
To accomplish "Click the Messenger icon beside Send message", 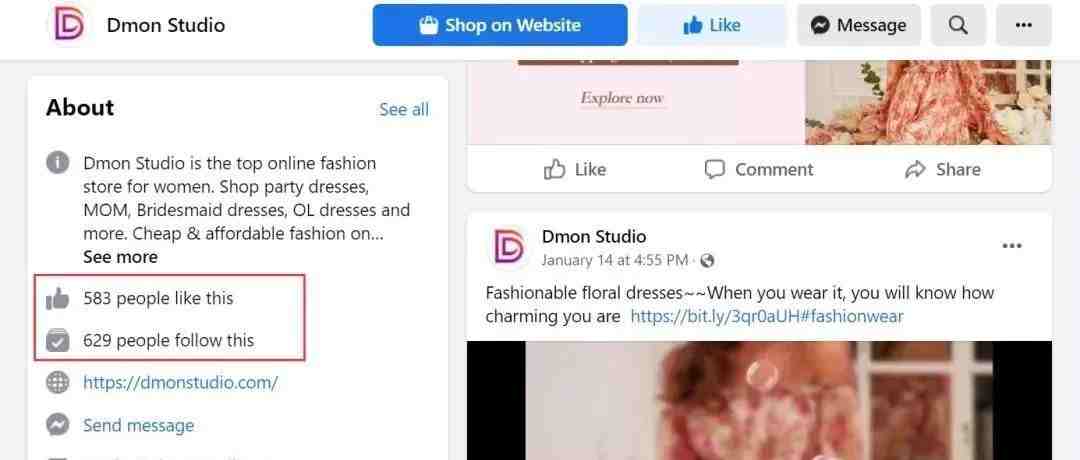I will tap(58, 424).
